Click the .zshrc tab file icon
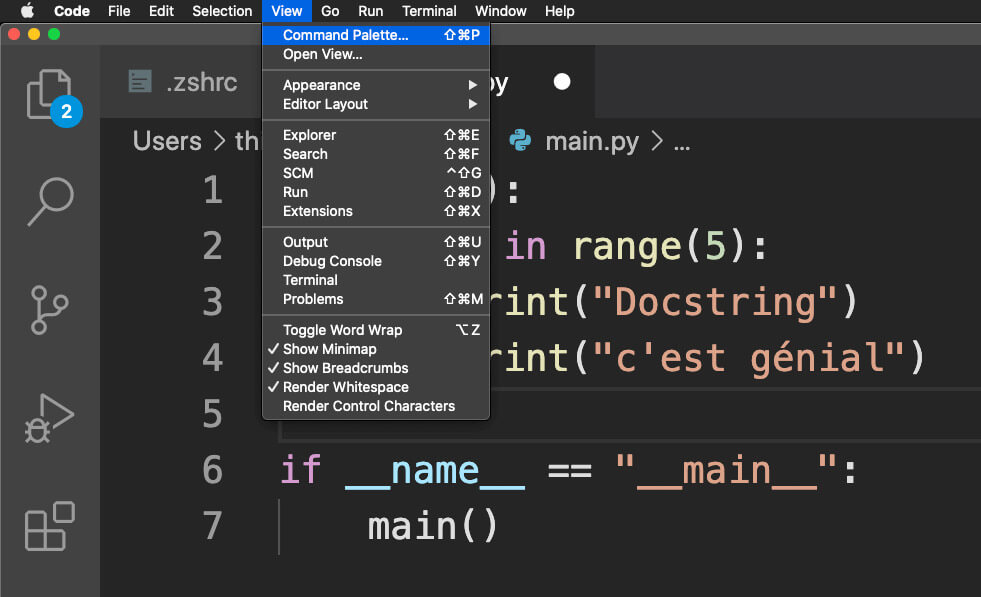This screenshot has height=597, width=981. click(x=140, y=82)
